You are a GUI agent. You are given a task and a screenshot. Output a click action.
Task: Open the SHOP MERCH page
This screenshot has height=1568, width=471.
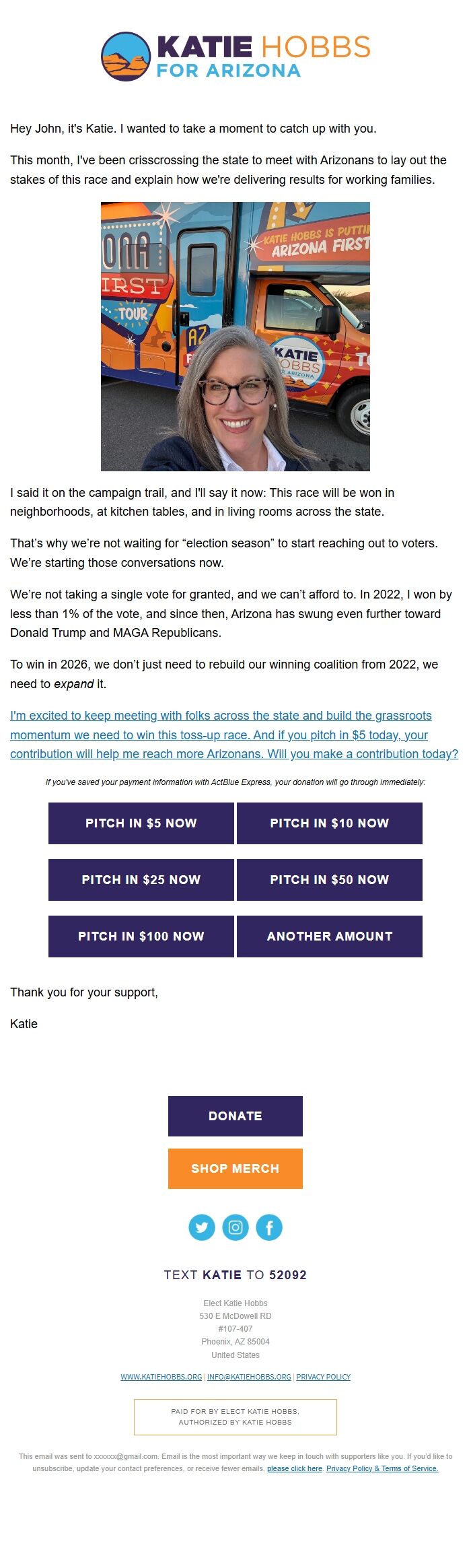(x=235, y=1168)
